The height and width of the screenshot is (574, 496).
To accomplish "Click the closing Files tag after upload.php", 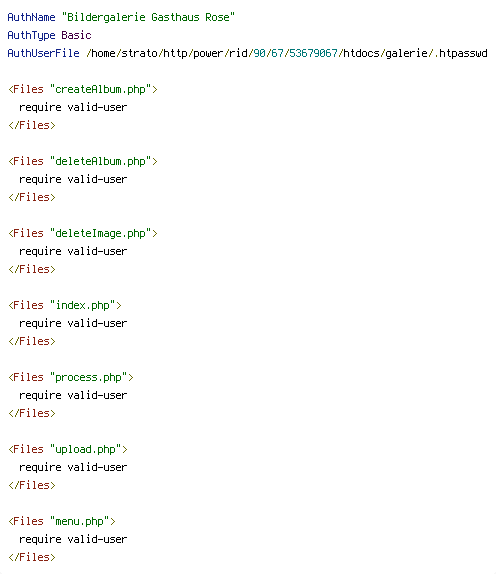I will pyautogui.click(x=32, y=485).
